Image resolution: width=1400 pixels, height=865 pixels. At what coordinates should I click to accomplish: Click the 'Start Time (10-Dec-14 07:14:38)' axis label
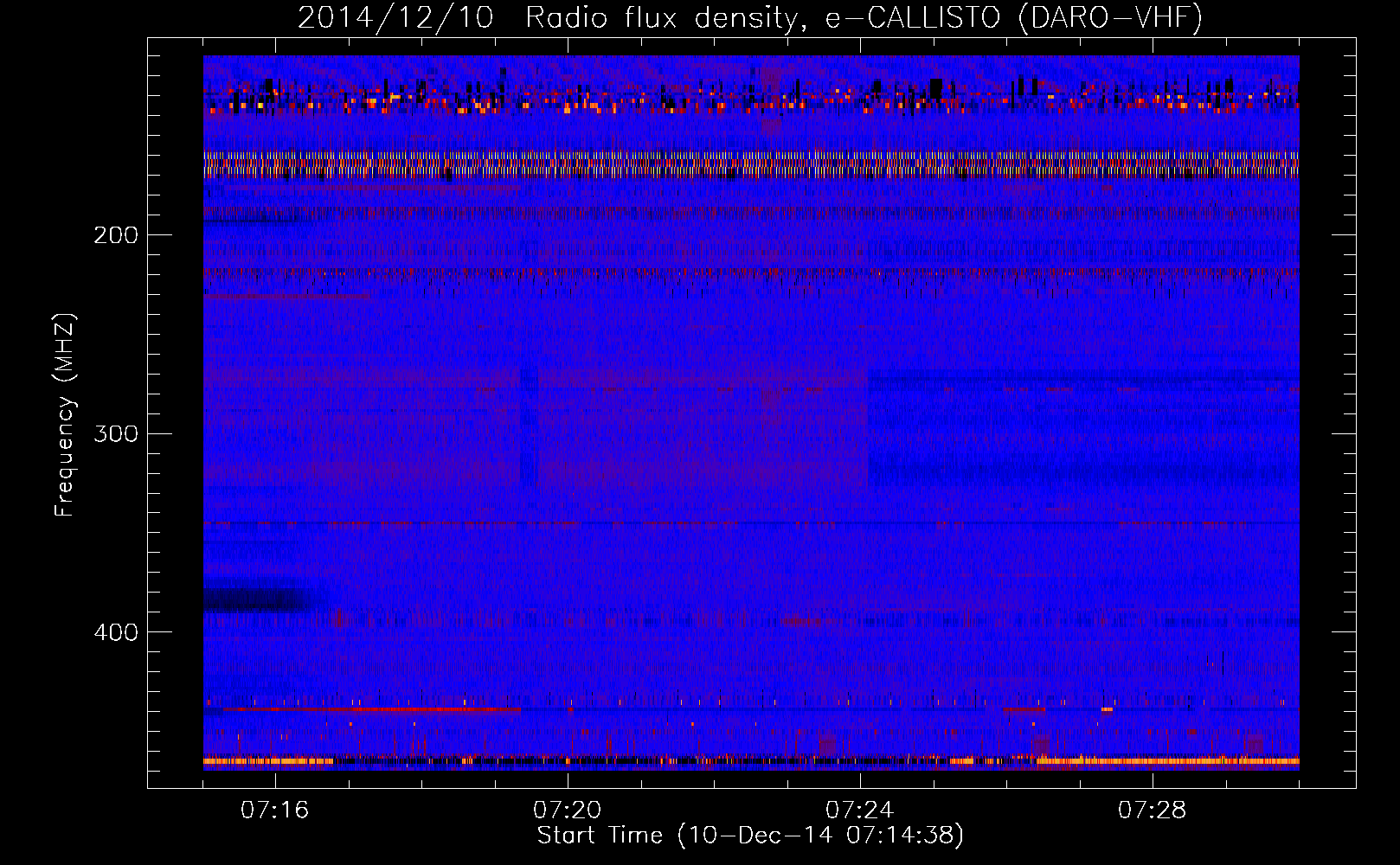coord(750,836)
